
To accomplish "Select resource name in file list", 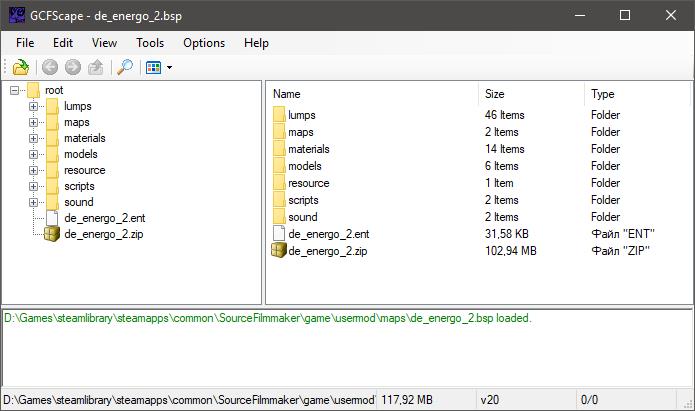I will point(309,183).
